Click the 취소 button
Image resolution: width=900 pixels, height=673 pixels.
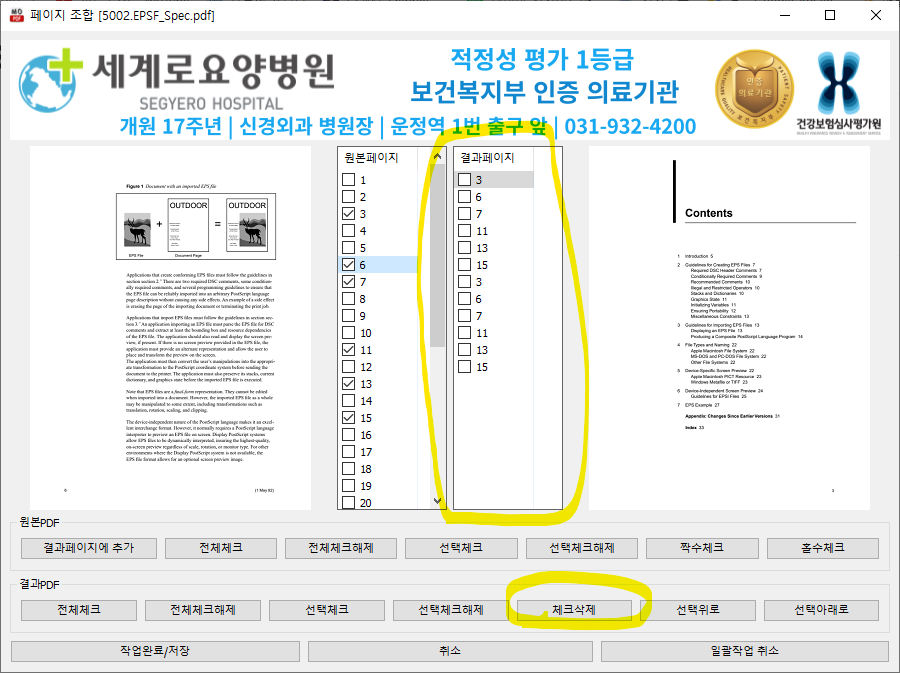(450, 651)
